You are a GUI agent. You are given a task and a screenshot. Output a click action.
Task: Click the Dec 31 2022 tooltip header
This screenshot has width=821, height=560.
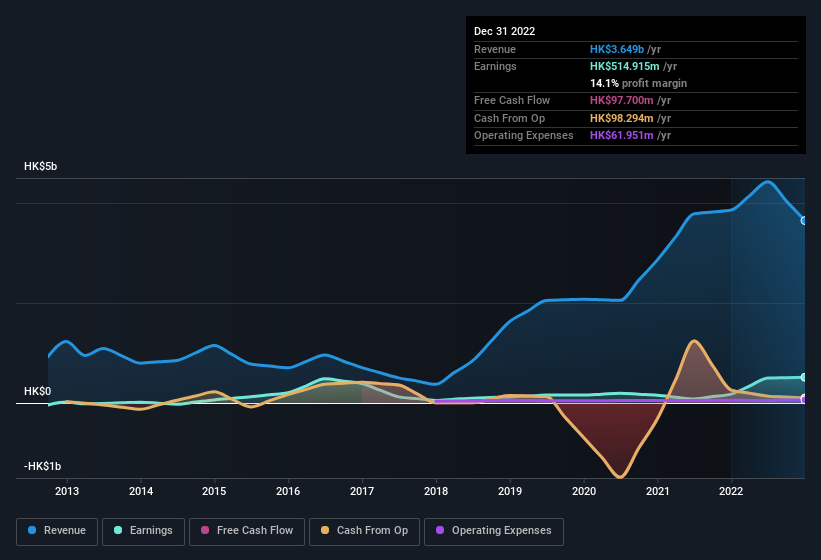pos(505,31)
